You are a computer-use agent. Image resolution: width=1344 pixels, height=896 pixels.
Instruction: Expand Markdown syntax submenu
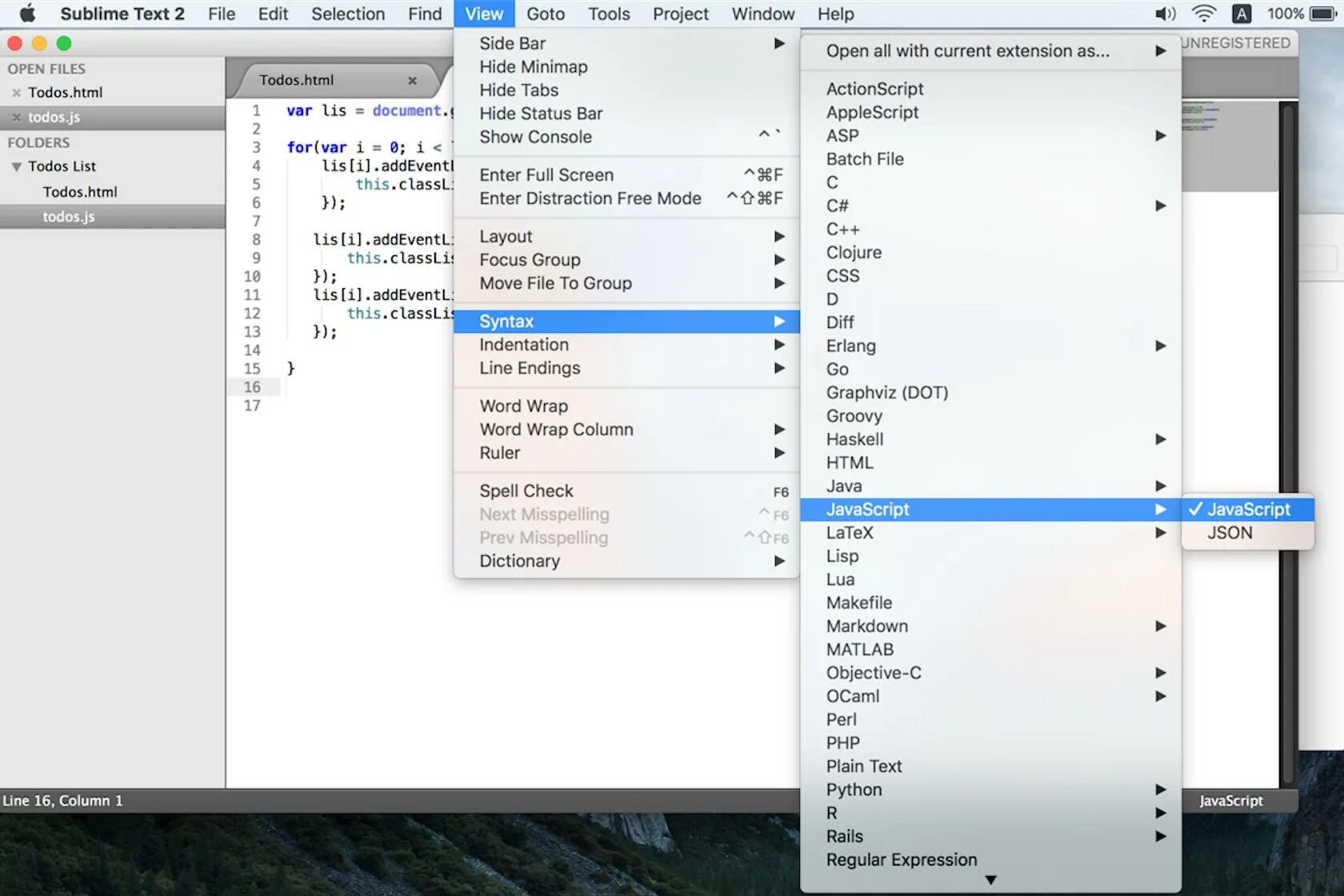click(990, 626)
